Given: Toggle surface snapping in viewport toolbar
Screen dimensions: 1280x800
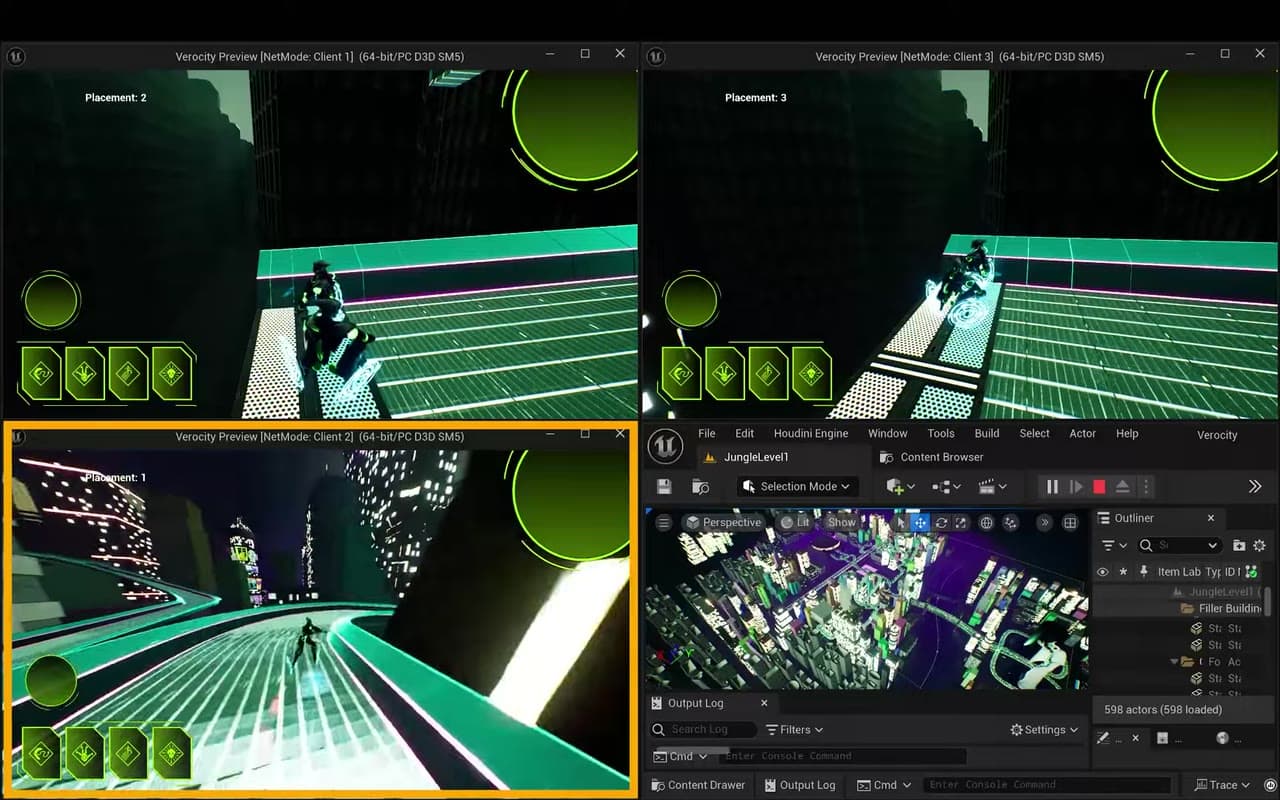Looking at the screenshot, I should click(1011, 522).
